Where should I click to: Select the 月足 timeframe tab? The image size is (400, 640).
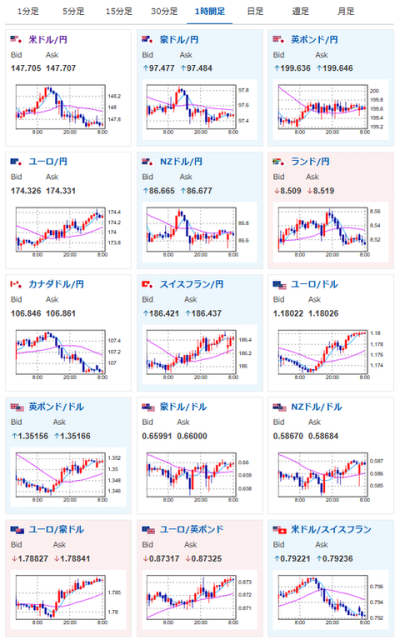(346, 11)
